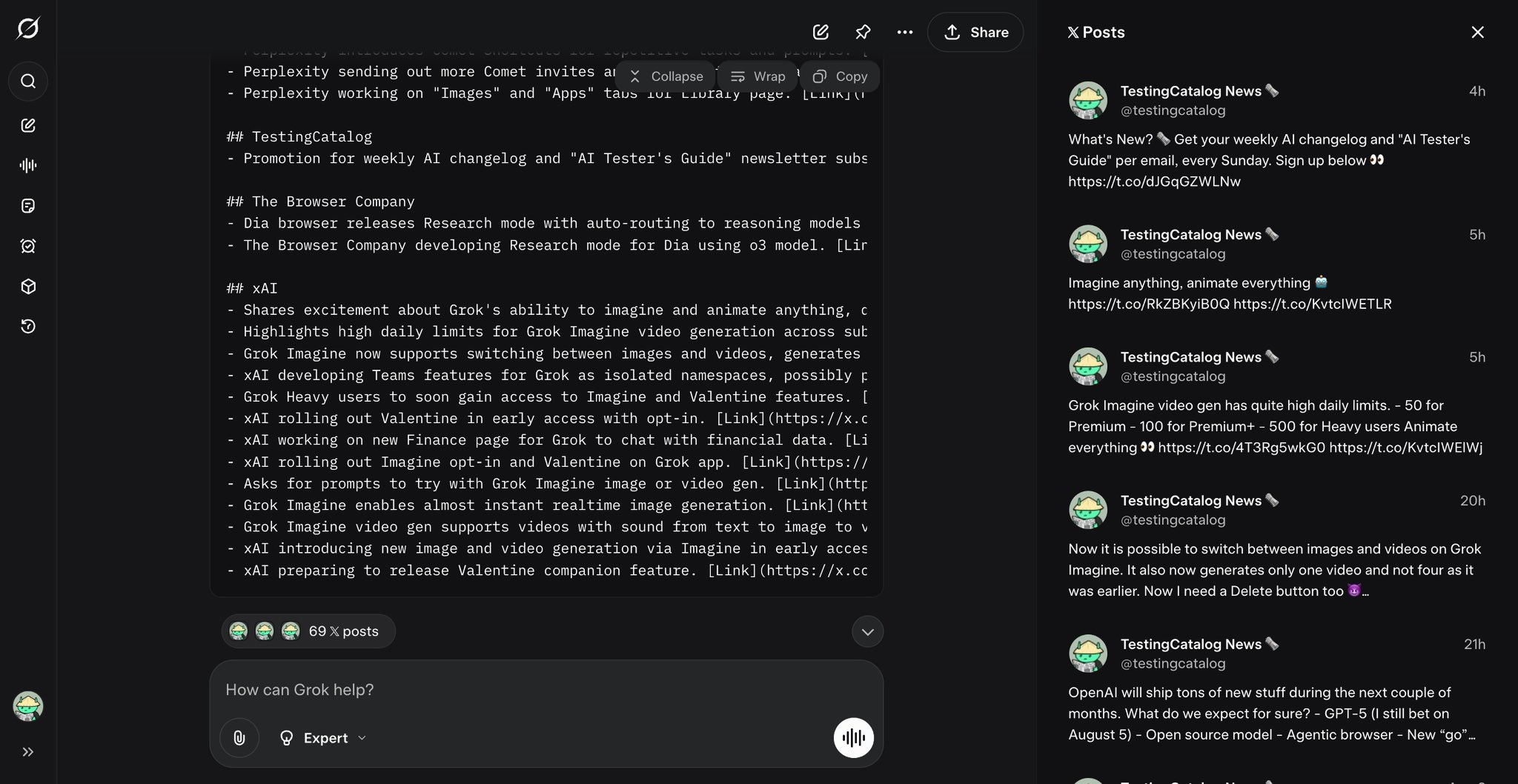
Task: Click avatar of the 21h TestingCatalog post
Action: click(1088, 654)
